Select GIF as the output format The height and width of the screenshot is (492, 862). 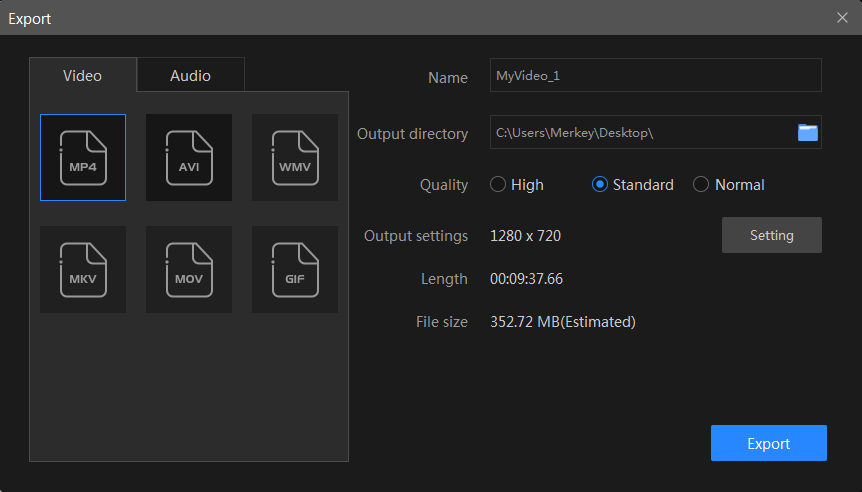tap(295, 269)
